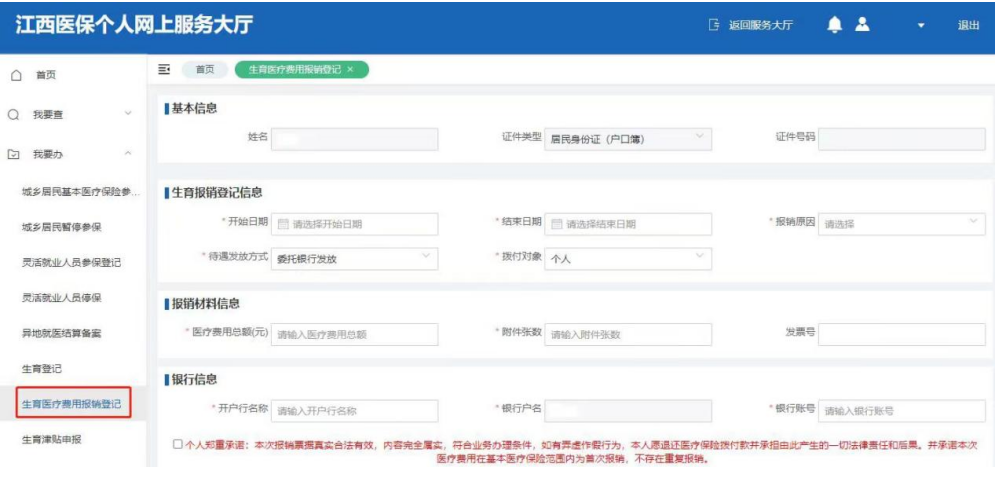Click the 首页 home icon in sidebar
The image size is (995, 484).
[16, 76]
